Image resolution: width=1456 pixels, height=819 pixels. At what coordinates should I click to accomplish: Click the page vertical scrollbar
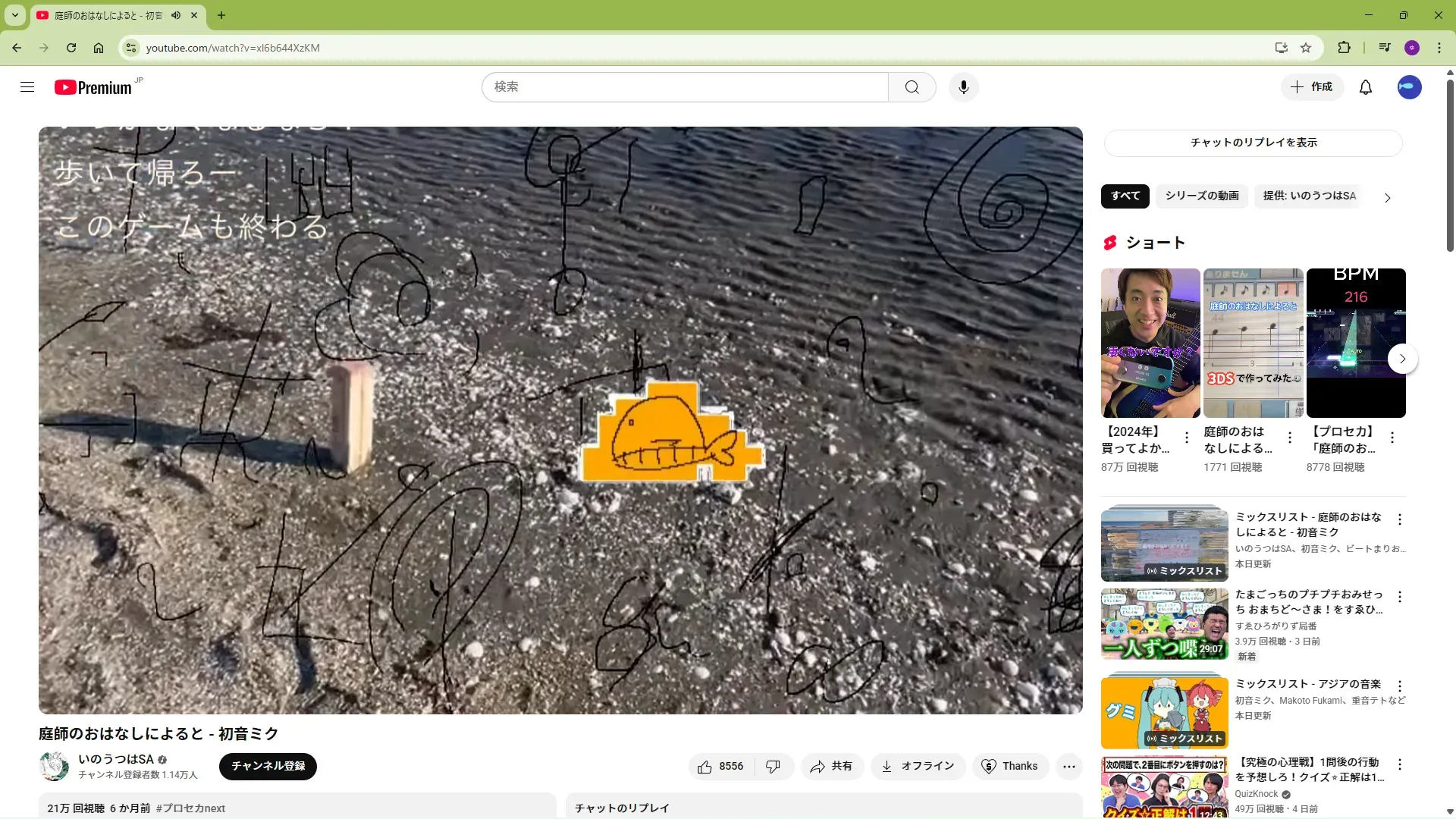click(x=1450, y=167)
